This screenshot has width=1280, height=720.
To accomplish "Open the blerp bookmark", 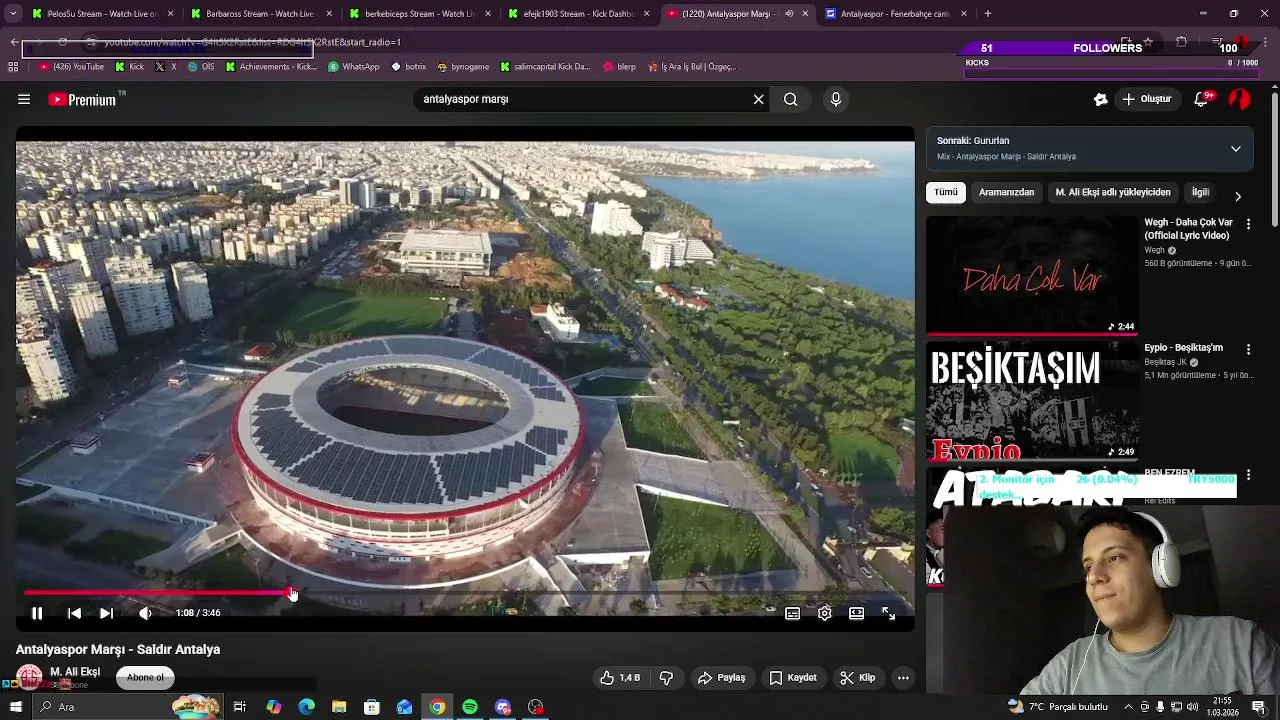I will (620, 67).
